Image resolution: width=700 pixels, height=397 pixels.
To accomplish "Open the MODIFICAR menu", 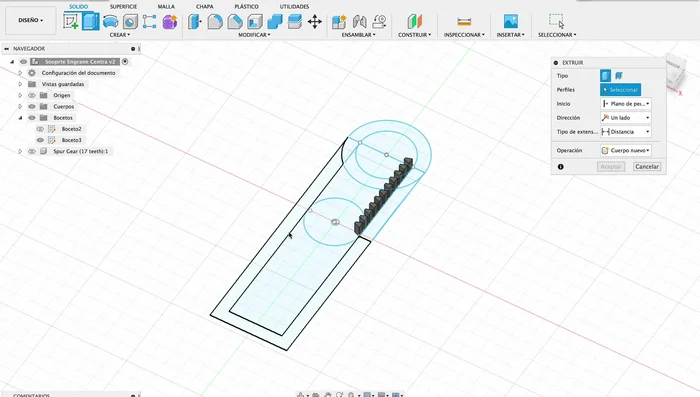I will pos(254,35).
